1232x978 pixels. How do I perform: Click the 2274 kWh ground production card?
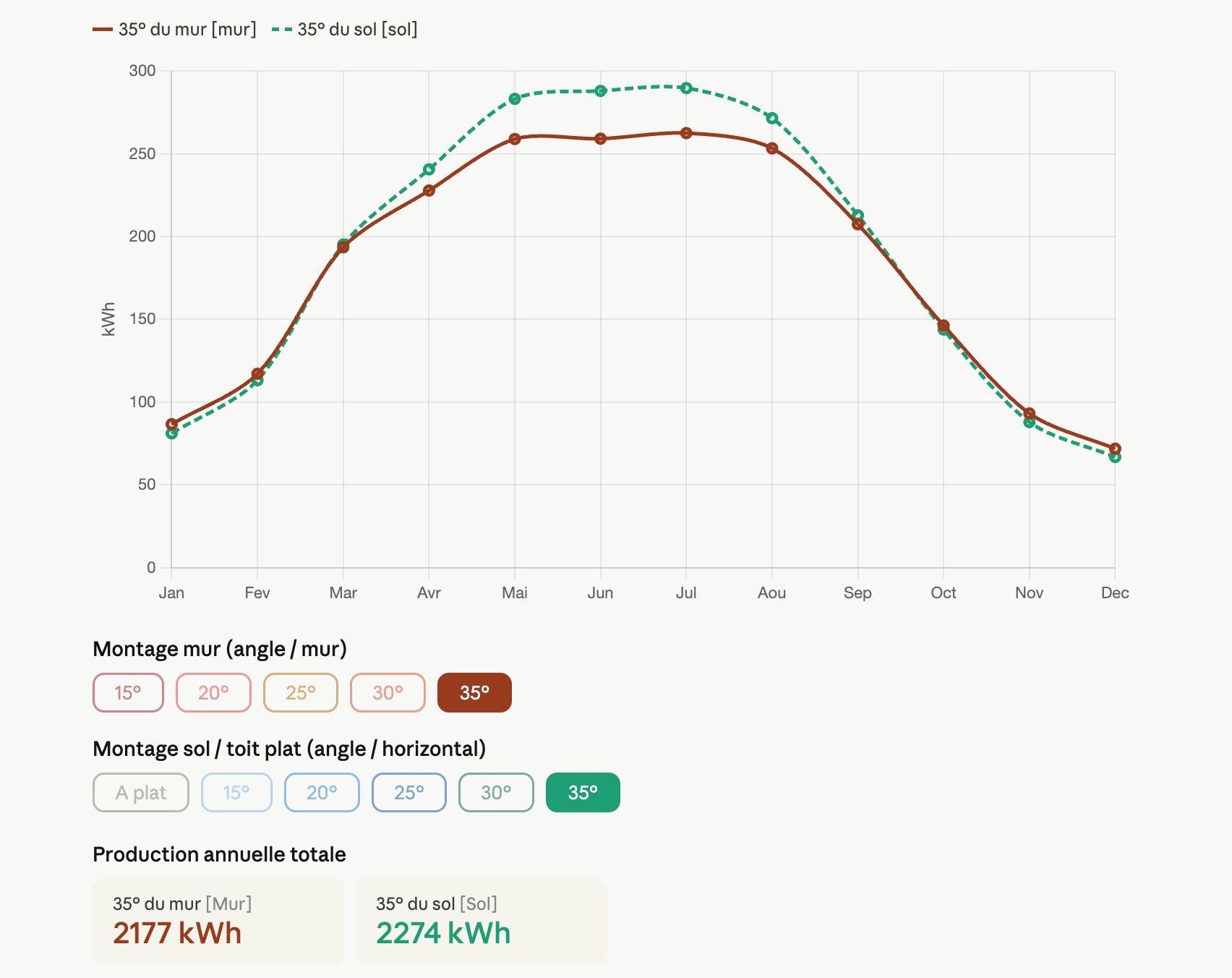[x=481, y=921]
